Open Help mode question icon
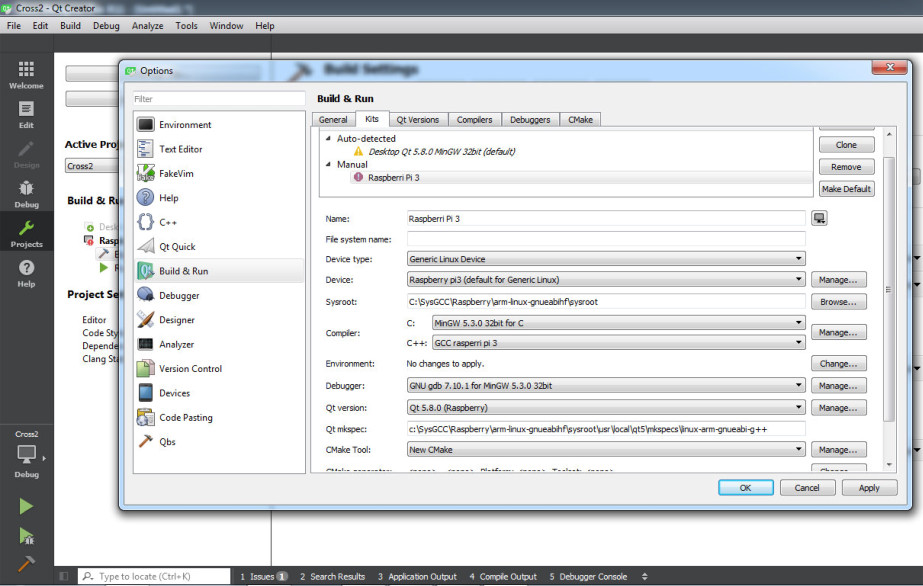This screenshot has height=586, width=923. click(x=26, y=274)
